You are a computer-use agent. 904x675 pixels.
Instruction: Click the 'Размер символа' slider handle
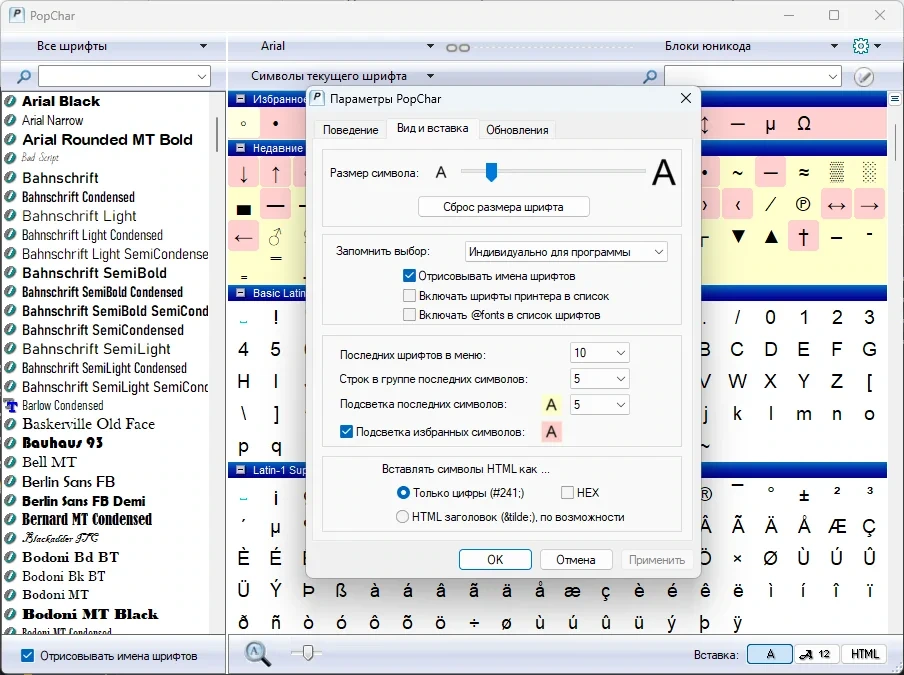tap(491, 172)
